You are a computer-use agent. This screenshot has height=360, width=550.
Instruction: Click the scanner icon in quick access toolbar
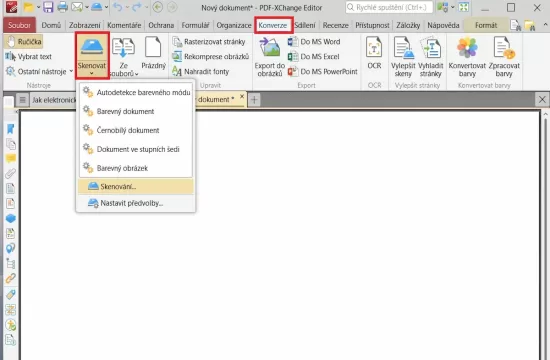click(x=96, y=7)
